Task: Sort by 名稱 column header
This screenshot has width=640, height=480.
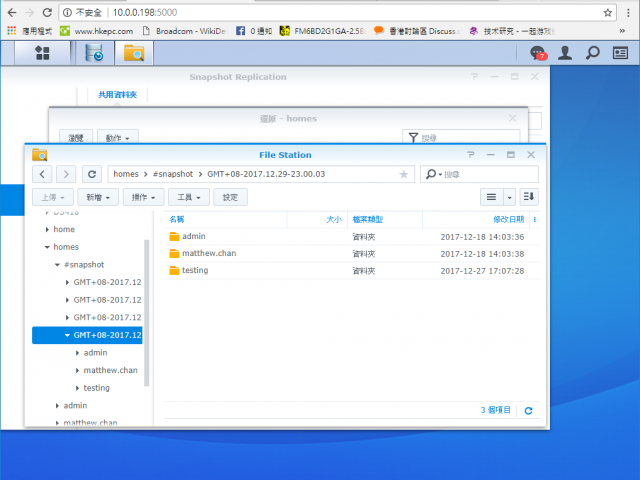Action: point(177,220)
